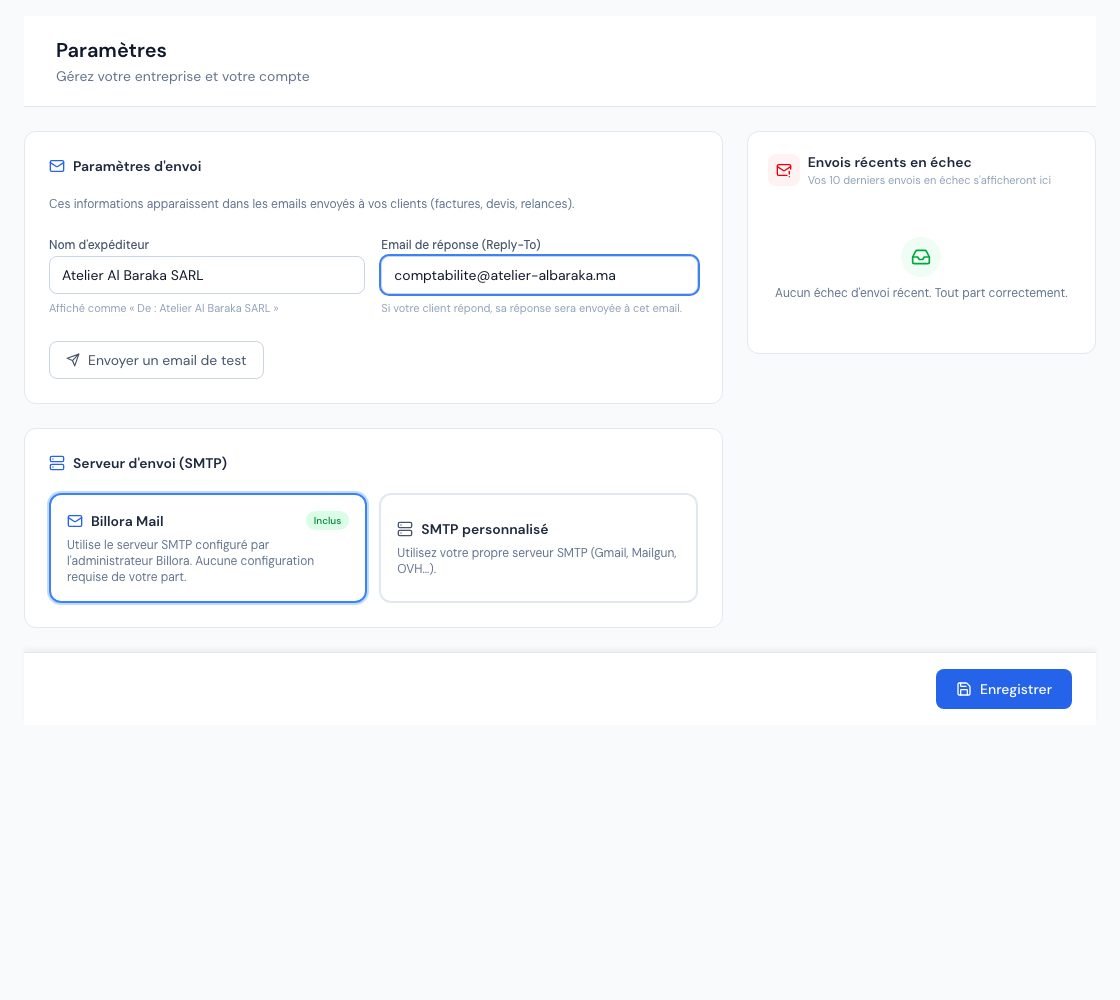Click the Envois récents en échec title
Viewport: 1120px width, 1000px height.
(889, 162)
